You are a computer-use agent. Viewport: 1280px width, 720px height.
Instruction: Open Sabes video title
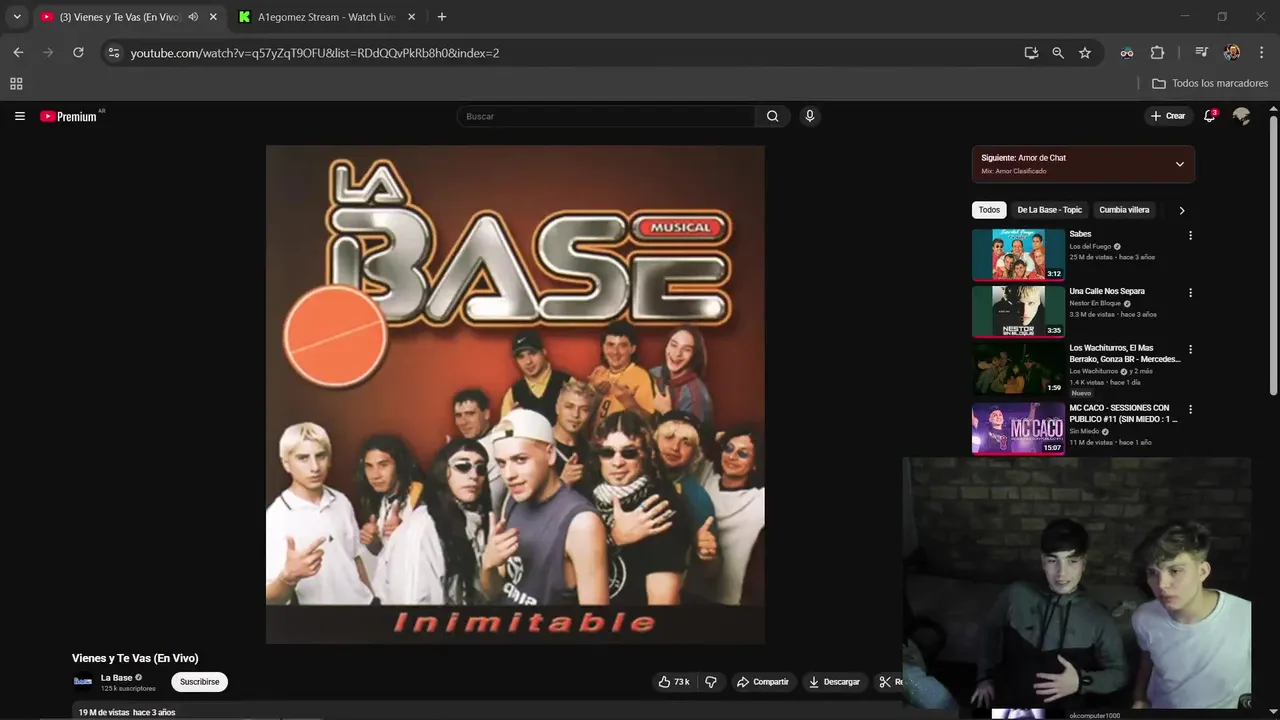1080,234
